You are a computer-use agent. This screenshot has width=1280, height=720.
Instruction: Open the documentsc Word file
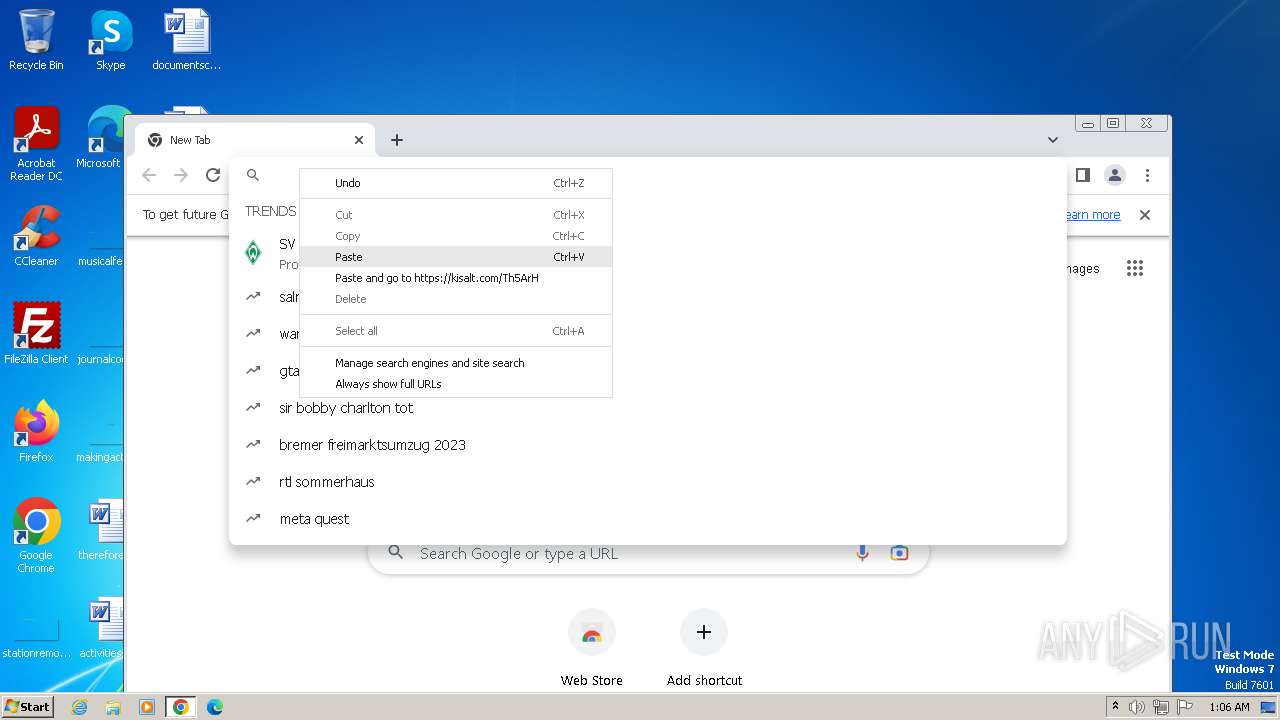tap(186, 40)
